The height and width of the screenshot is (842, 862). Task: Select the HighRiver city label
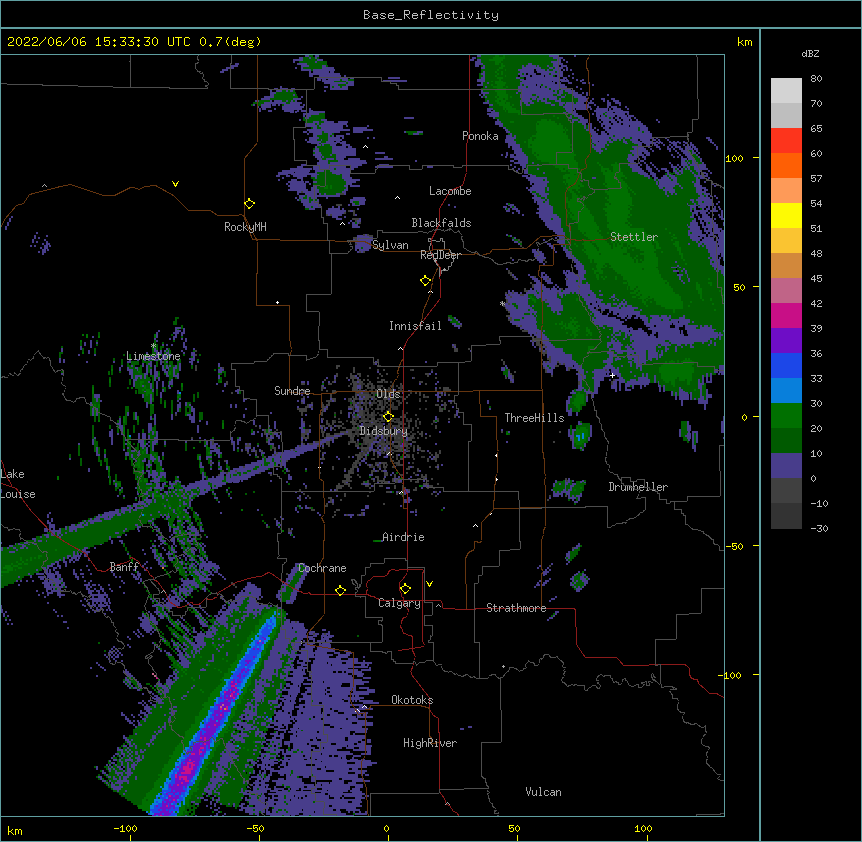430,743
